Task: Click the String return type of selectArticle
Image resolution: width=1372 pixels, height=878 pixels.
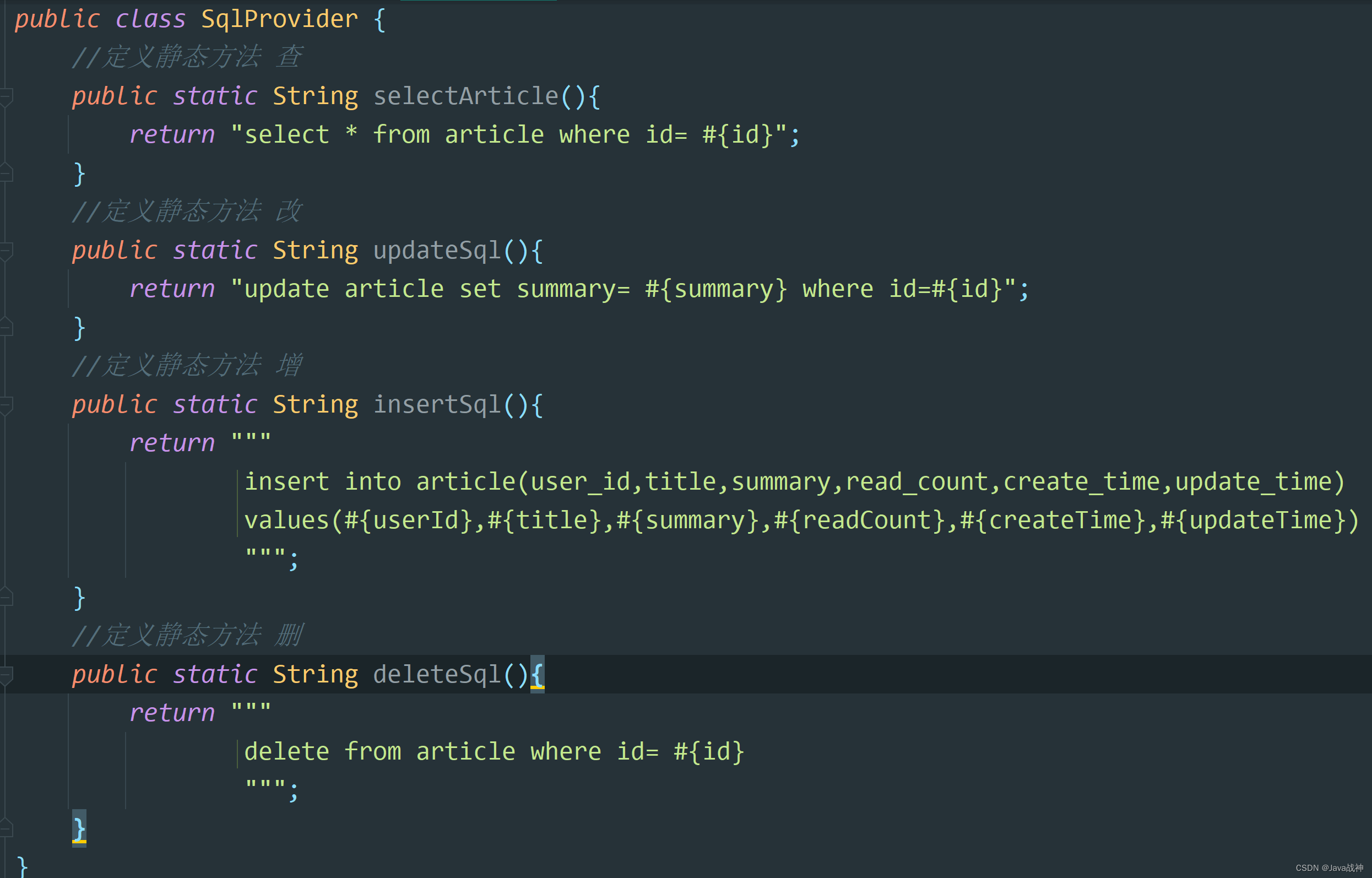Action: (x=316, y=96)
